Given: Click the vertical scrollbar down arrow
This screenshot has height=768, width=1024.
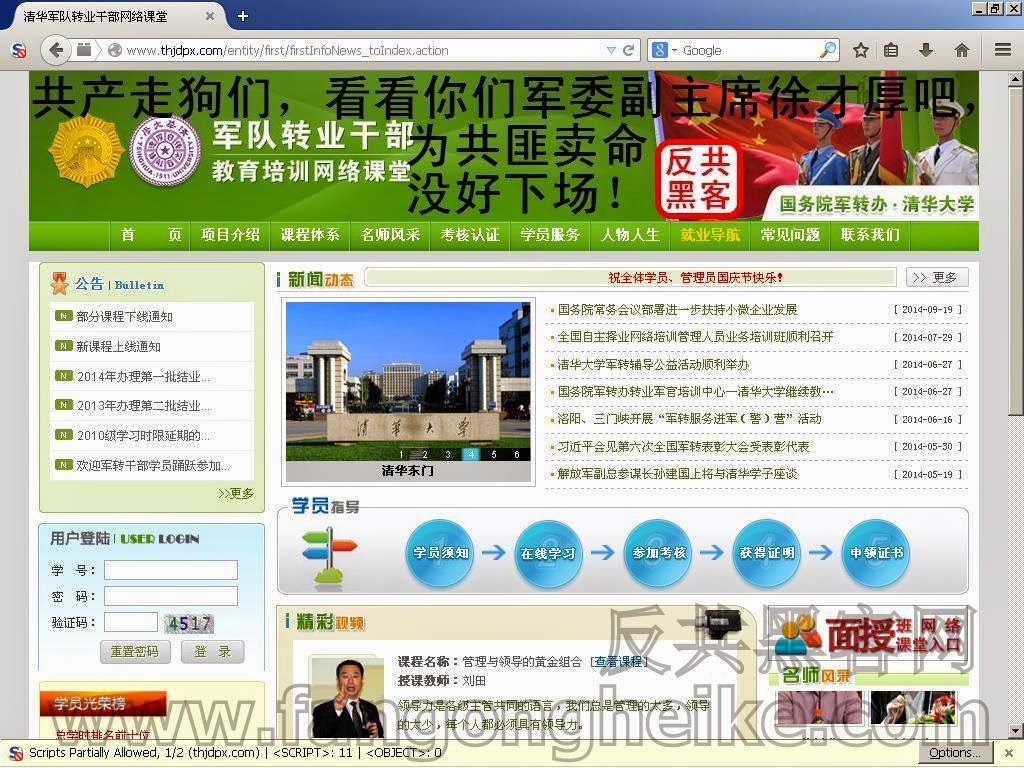Looking at the screenshot, I should click(x=1014, y=730).
